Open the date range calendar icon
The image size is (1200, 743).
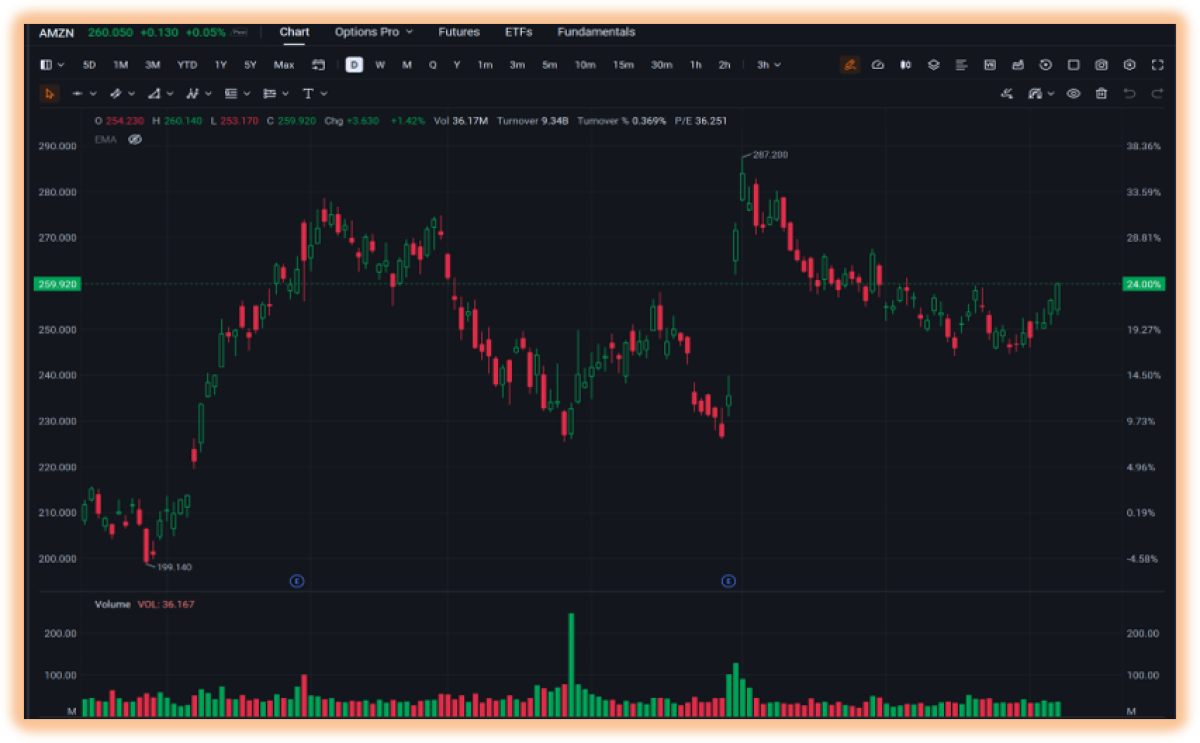coord(318,65)
